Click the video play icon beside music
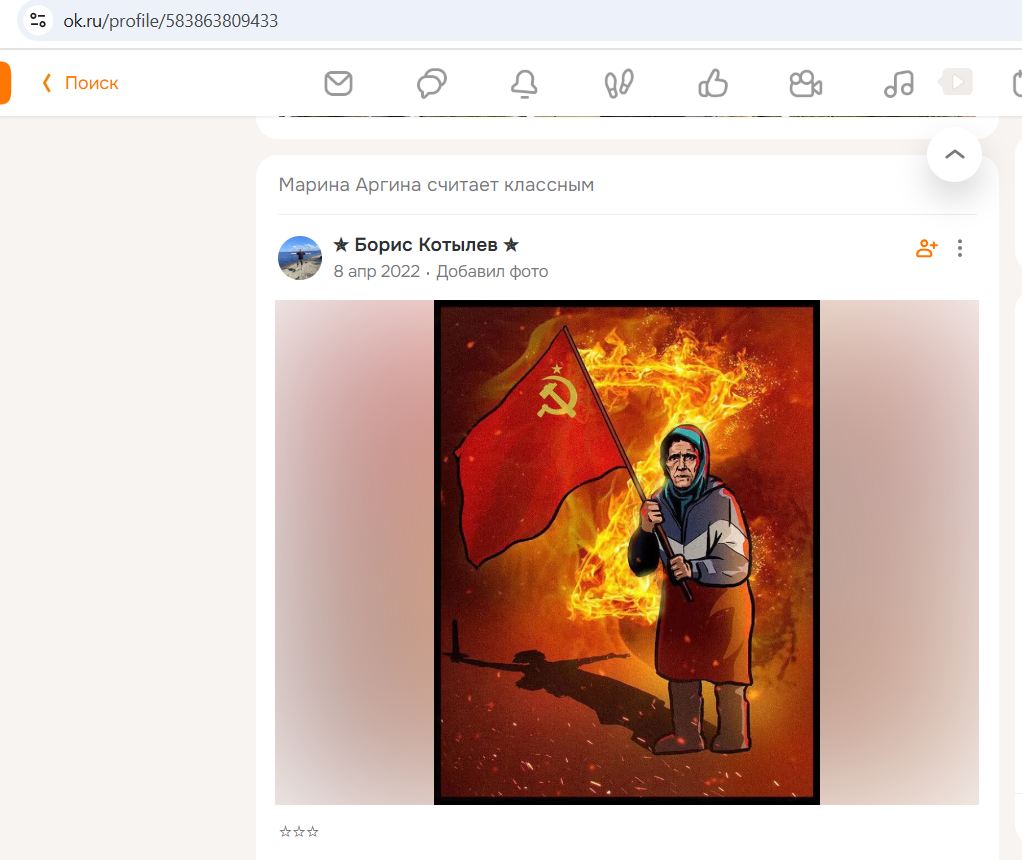This screenshot has width=1022, height=860. tap(956, 82)
